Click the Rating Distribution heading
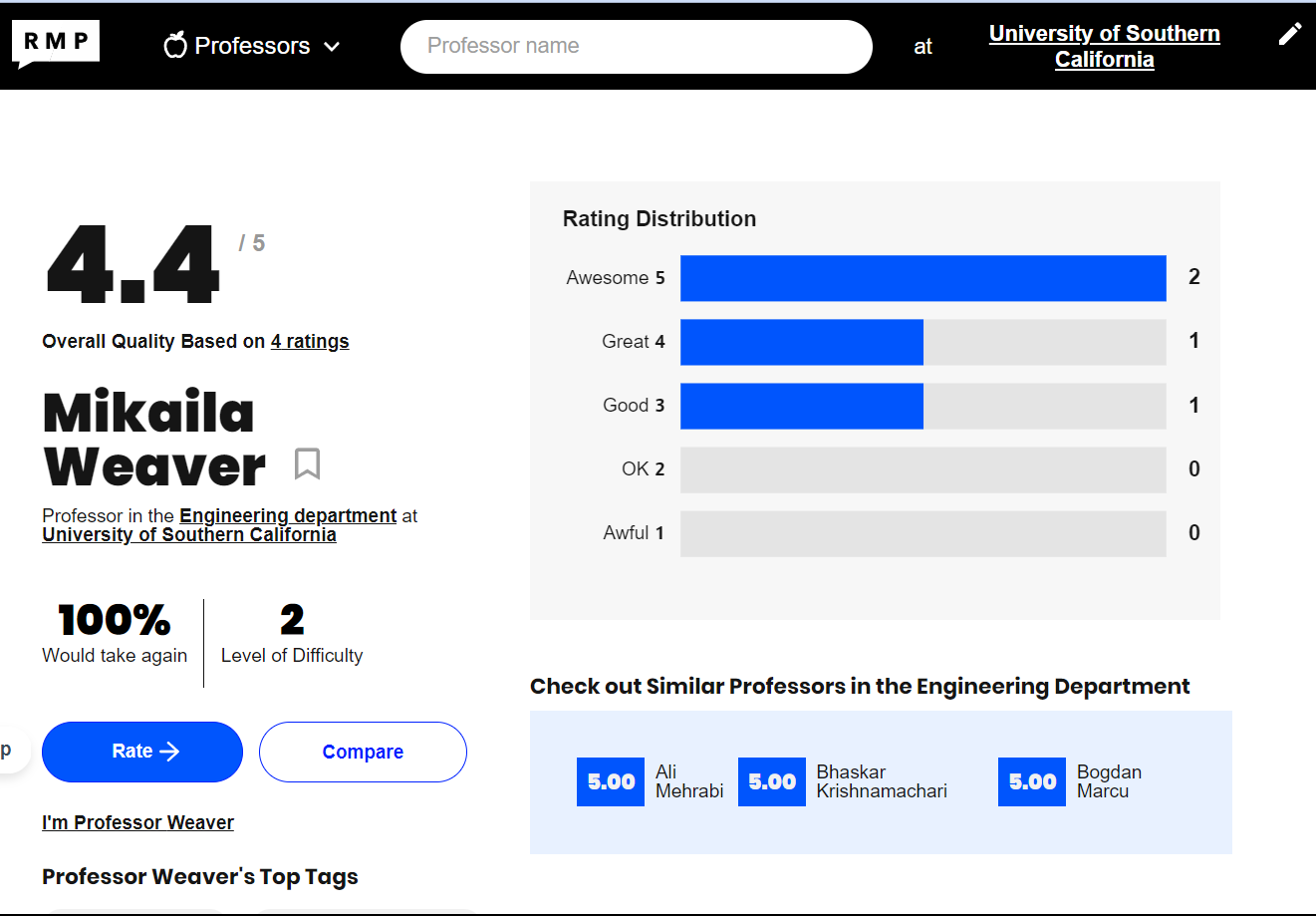 pyautogui.click(x=659, y=218)
